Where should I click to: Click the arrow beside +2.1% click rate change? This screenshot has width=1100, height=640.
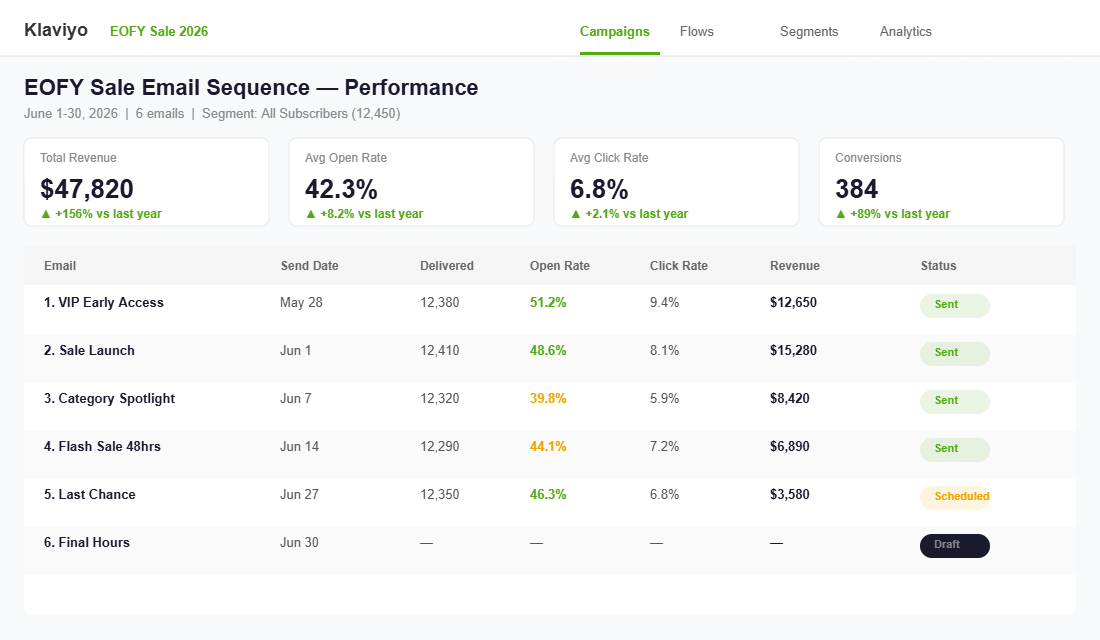[x=574, y=213]
